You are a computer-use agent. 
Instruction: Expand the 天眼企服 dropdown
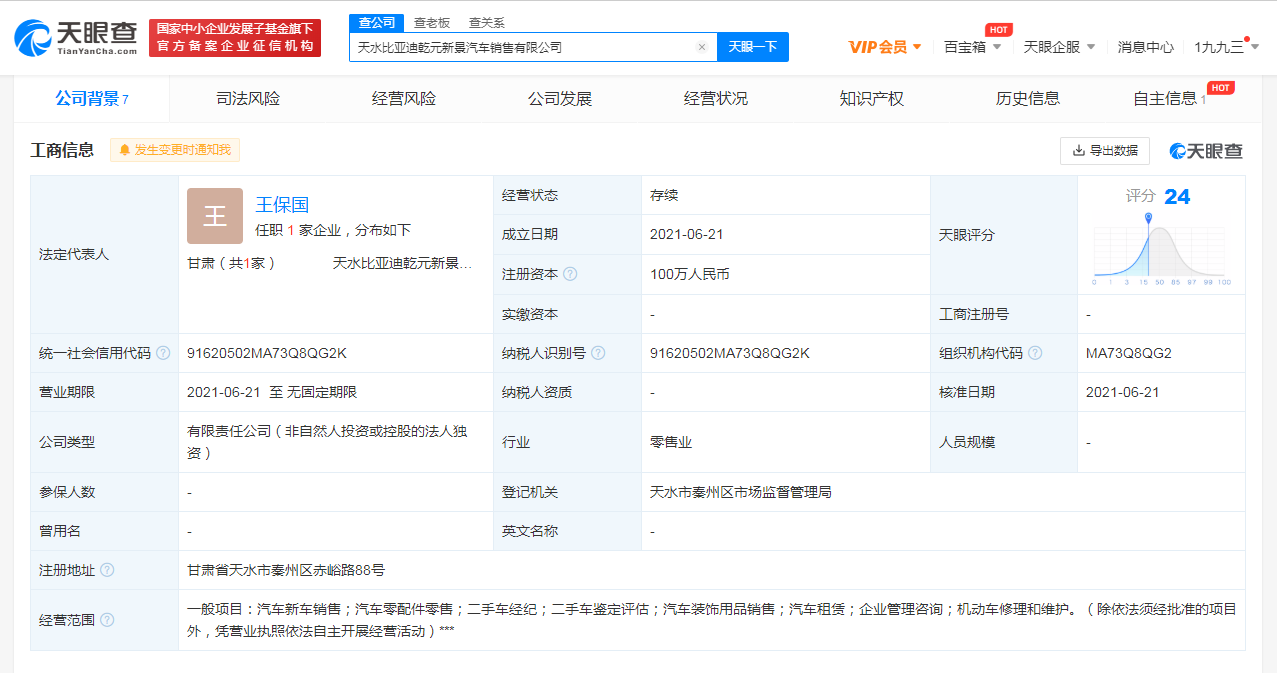click(x=1059, y=47)
